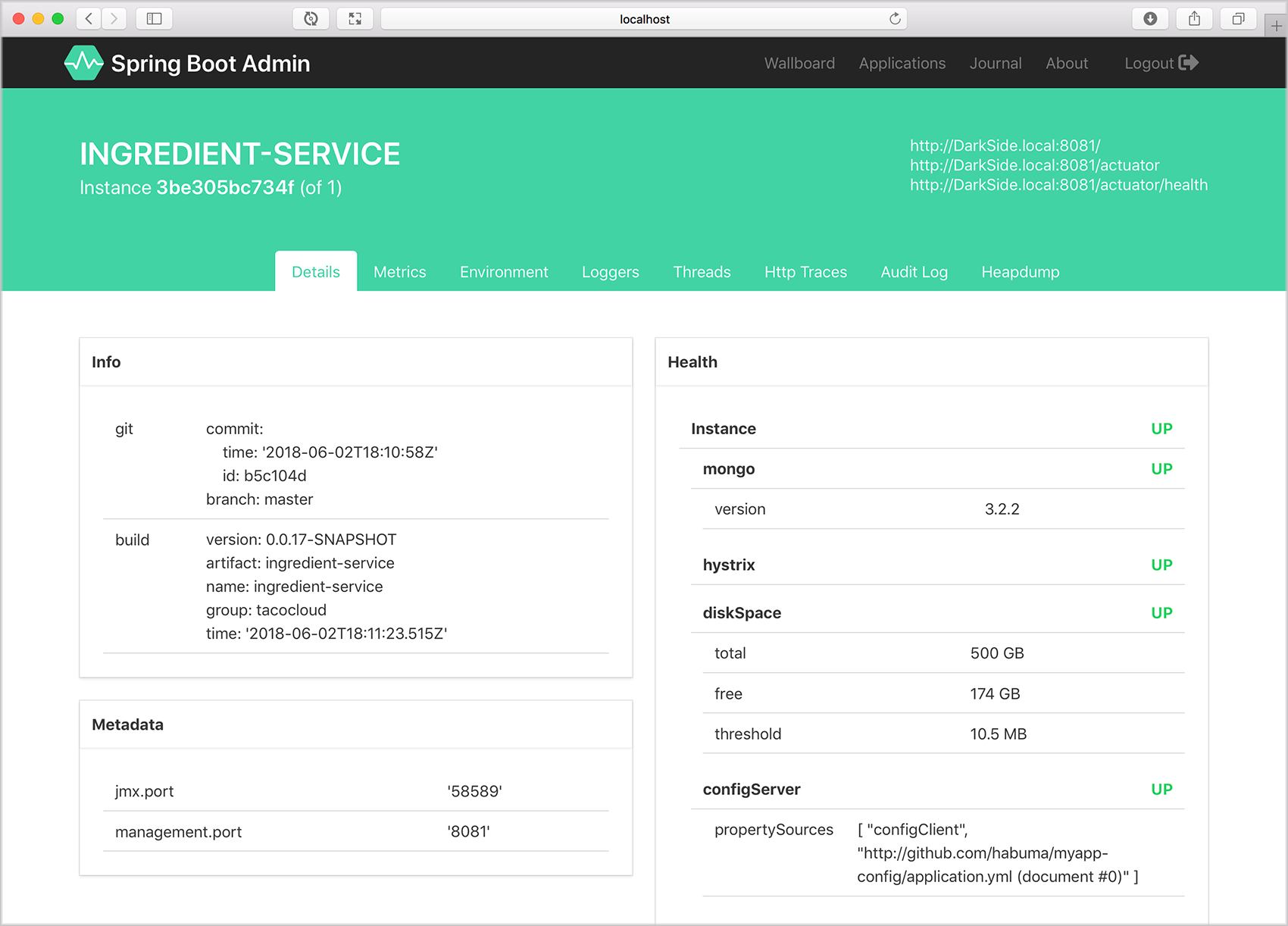Download via the Heapdump tab

1020,272
